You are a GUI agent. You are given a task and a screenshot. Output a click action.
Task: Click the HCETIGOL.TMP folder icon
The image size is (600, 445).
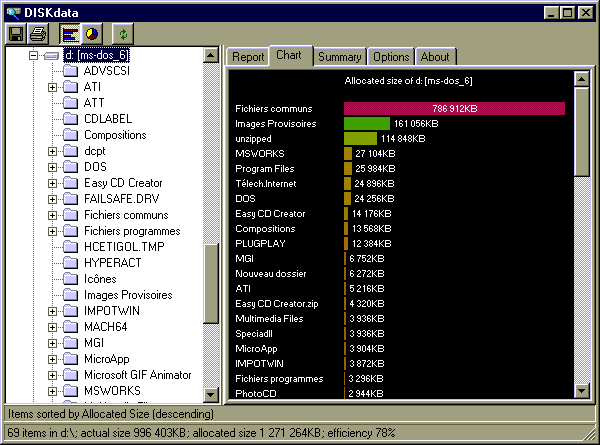coord(70,247)
